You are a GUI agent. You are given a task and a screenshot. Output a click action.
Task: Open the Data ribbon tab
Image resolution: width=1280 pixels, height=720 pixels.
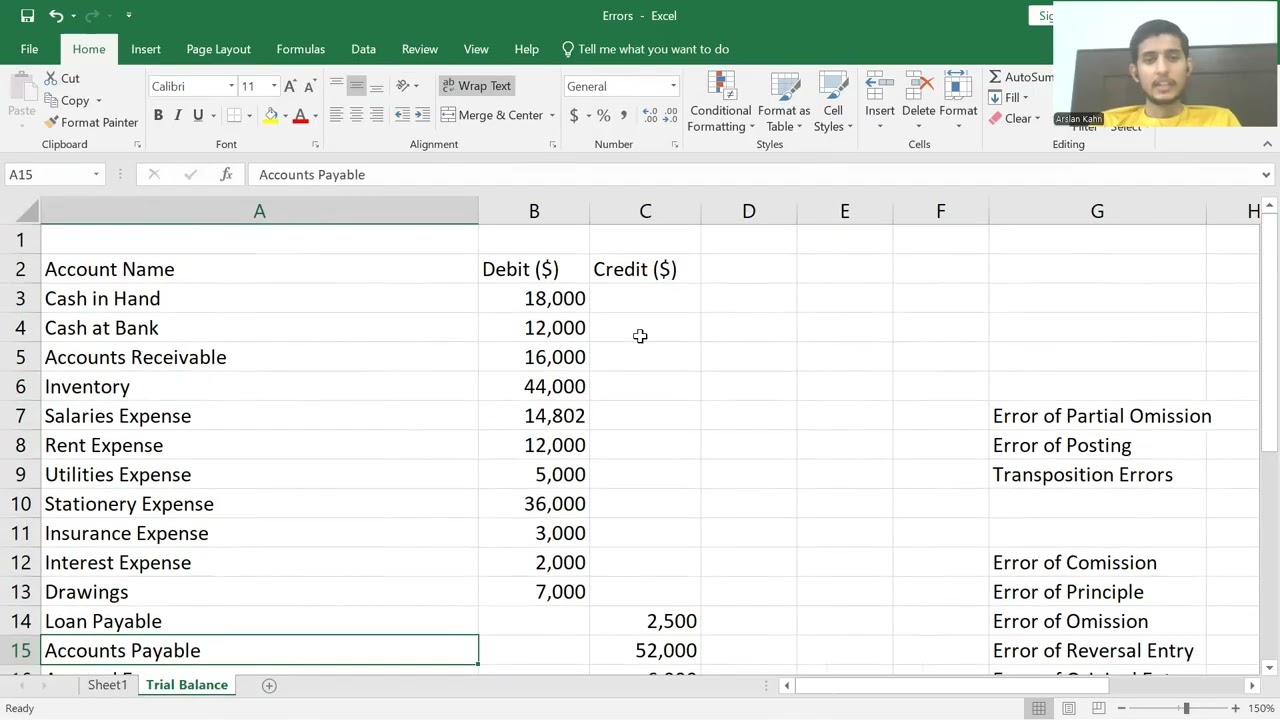pos(363,49)
